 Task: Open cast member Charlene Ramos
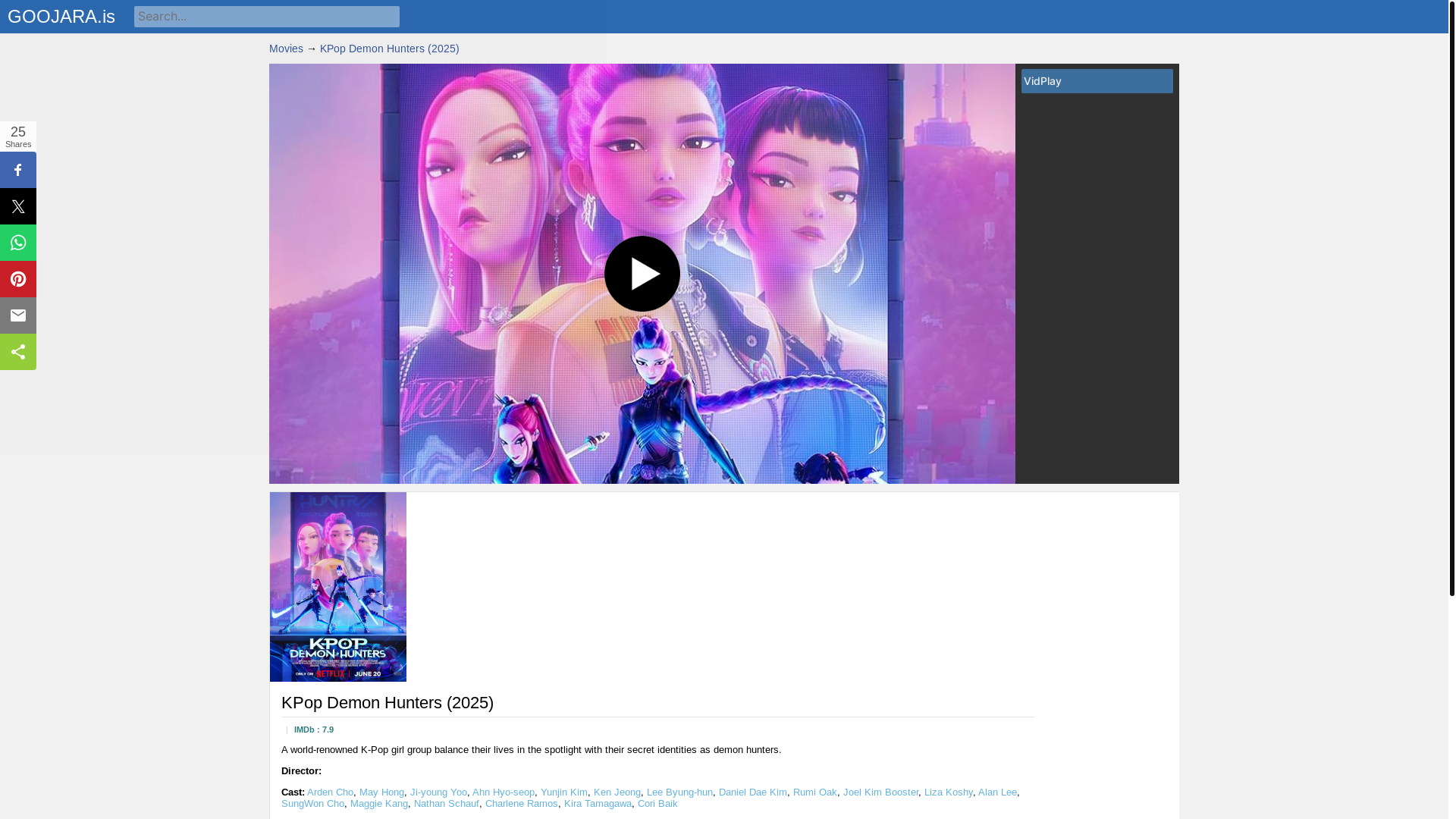(x=522, y=804)
